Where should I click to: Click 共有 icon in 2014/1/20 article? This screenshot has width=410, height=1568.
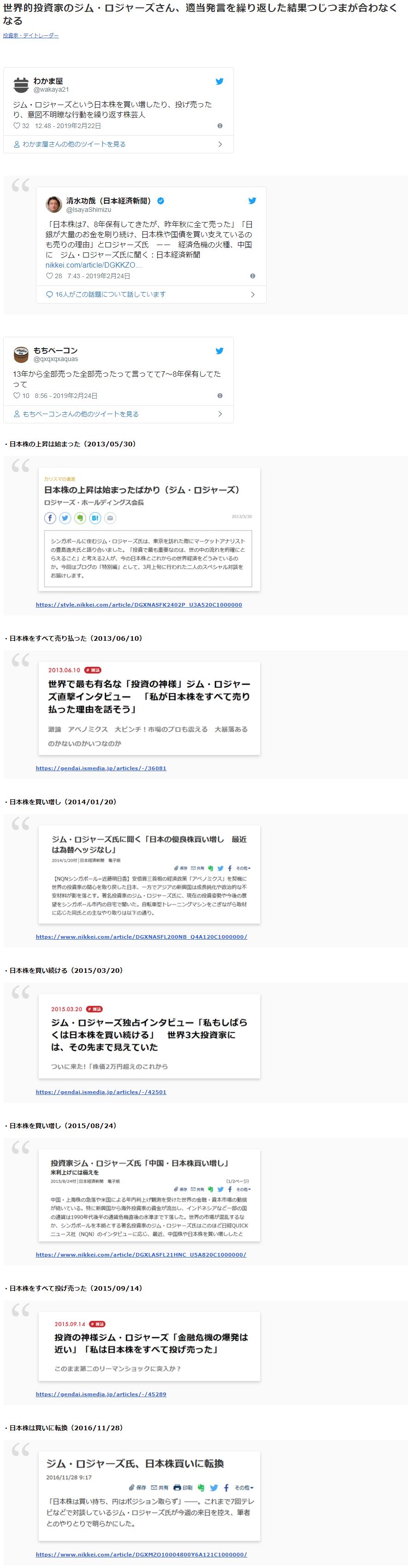coord(197,869)
